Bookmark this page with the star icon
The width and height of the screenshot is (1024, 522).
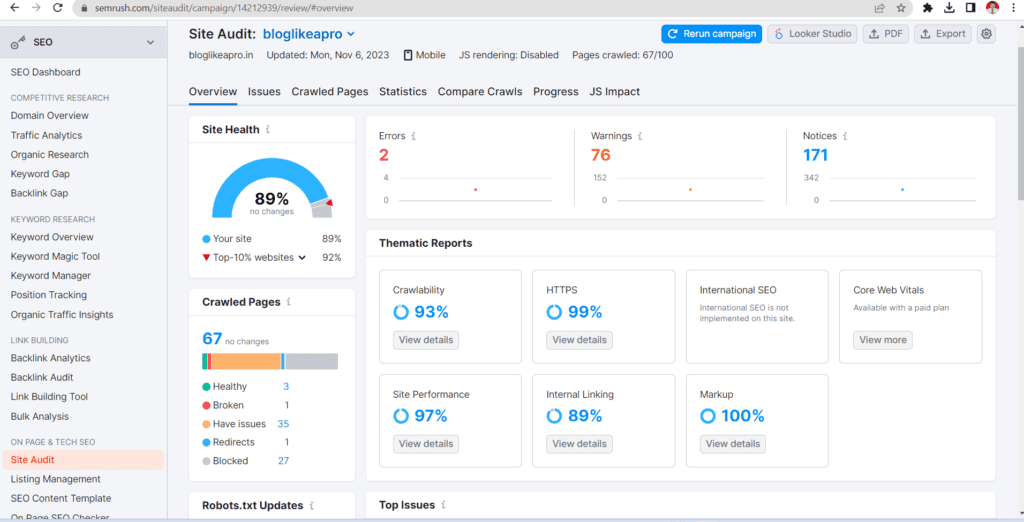click(x=901, y=8)
